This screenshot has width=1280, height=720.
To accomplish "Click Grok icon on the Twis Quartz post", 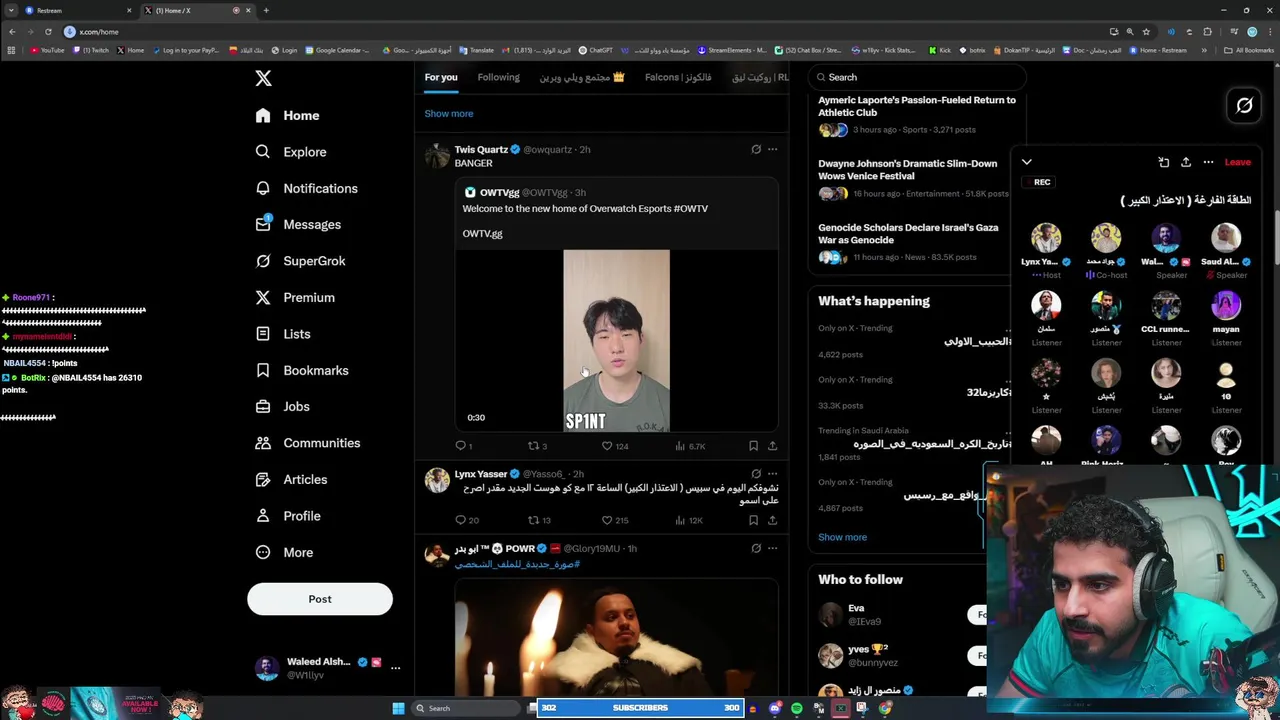I will 756,149.
